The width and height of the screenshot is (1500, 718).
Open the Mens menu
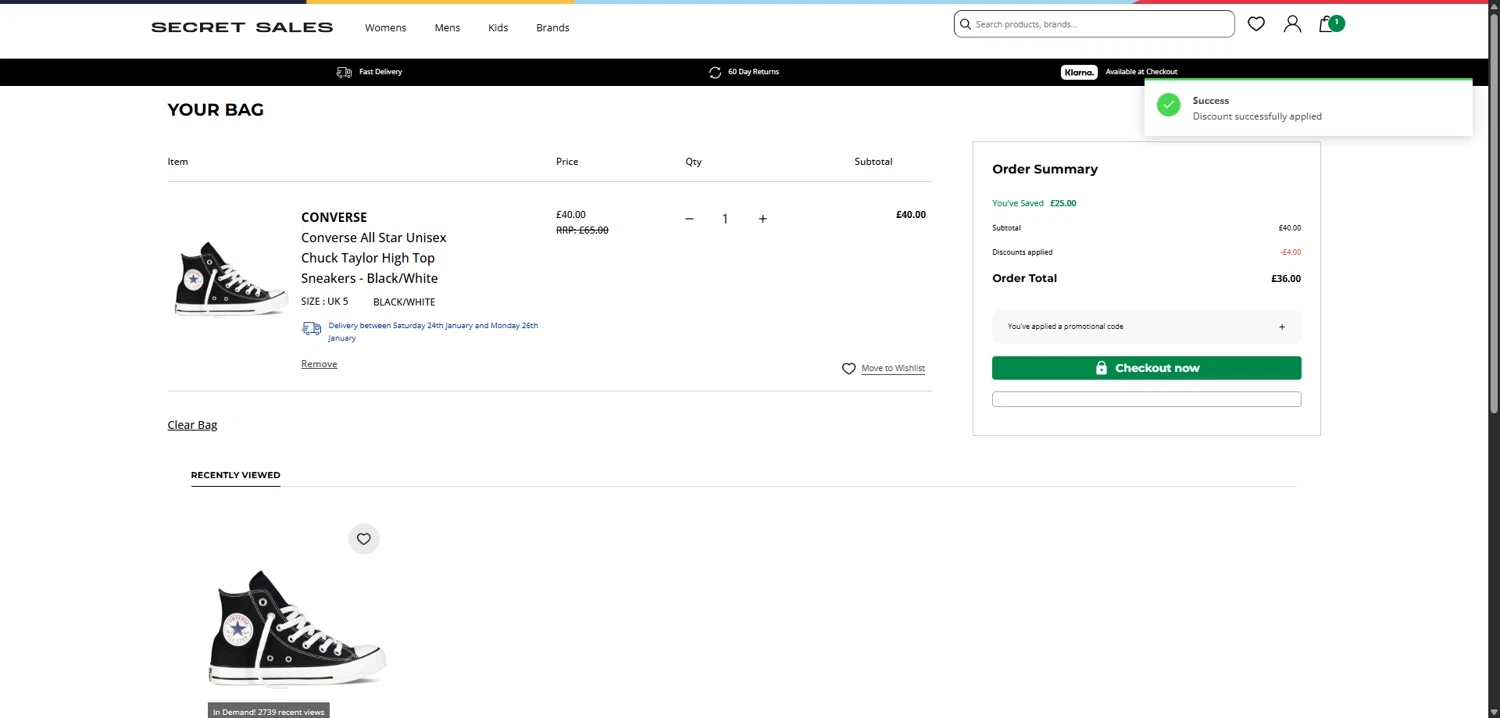[447, 28]
